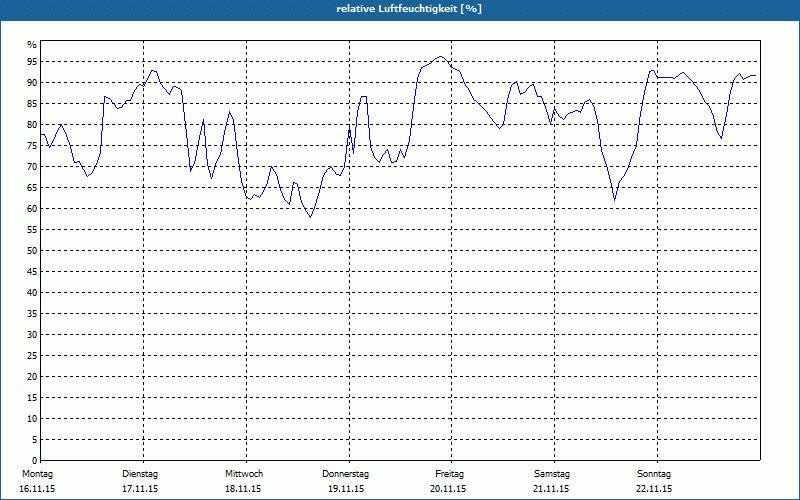Screen dimensions: 800x500
Task: Click the date '16.11.15'
Action: [37, 489]
